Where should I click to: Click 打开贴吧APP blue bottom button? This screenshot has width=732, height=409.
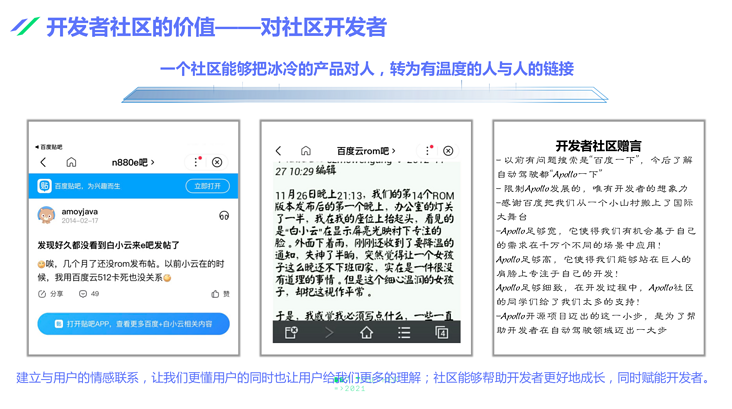click(x=134, y=324)
